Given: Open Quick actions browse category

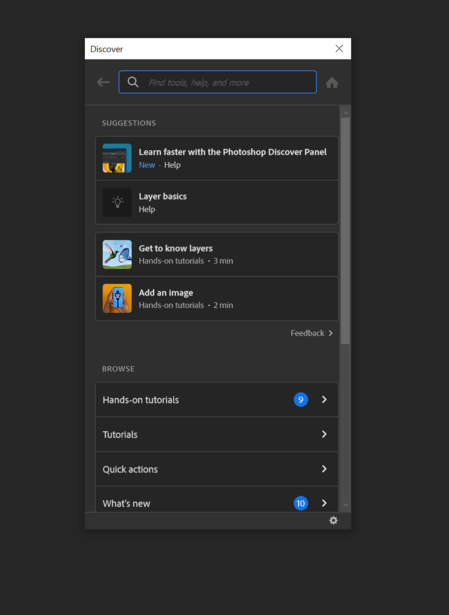Looking at the screenshot, I should click(x=217, y=469).
